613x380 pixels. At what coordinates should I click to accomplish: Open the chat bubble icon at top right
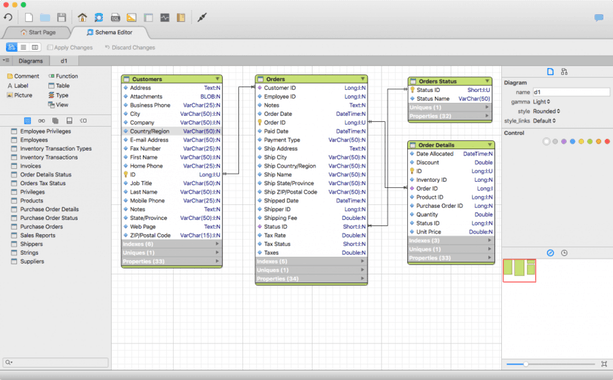[599, 18]
